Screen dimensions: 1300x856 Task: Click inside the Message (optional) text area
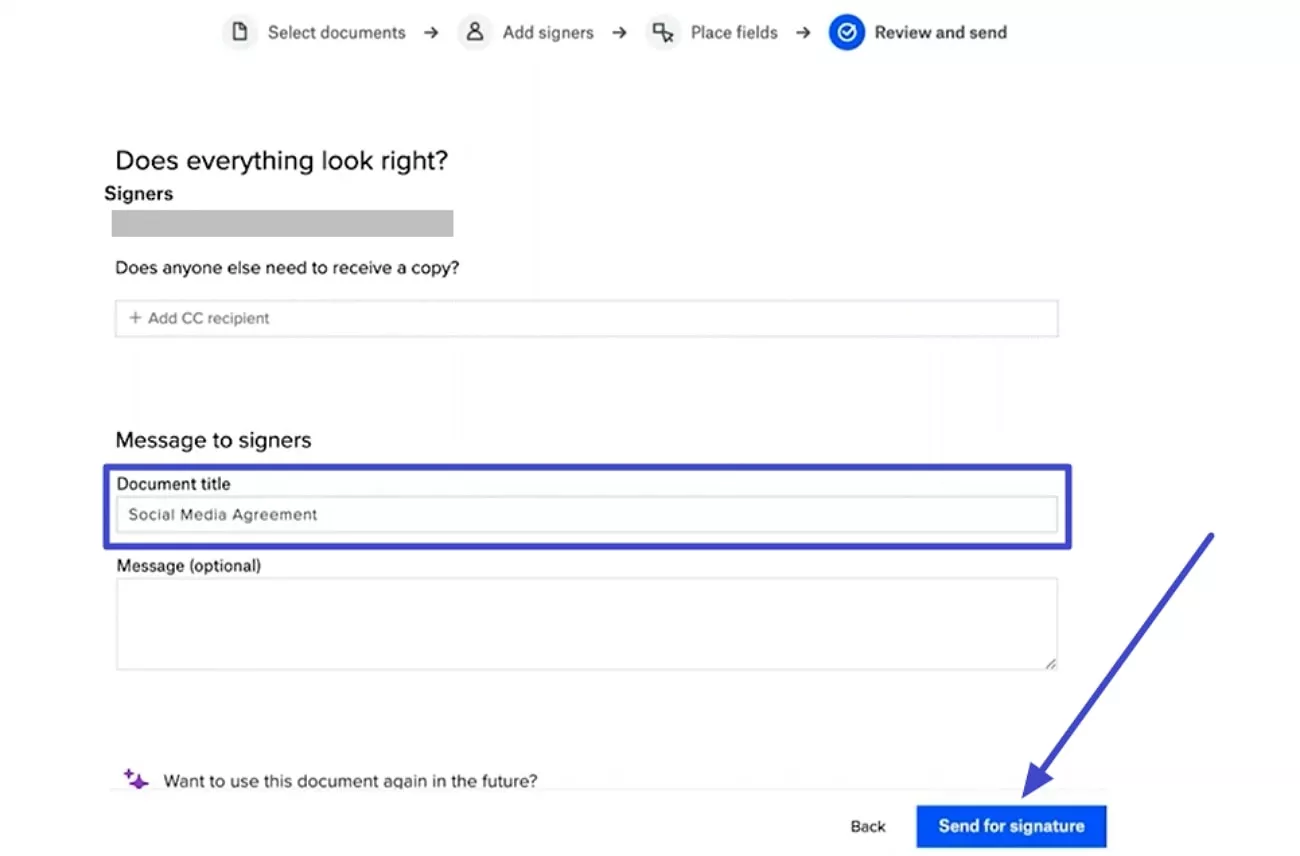586,623
